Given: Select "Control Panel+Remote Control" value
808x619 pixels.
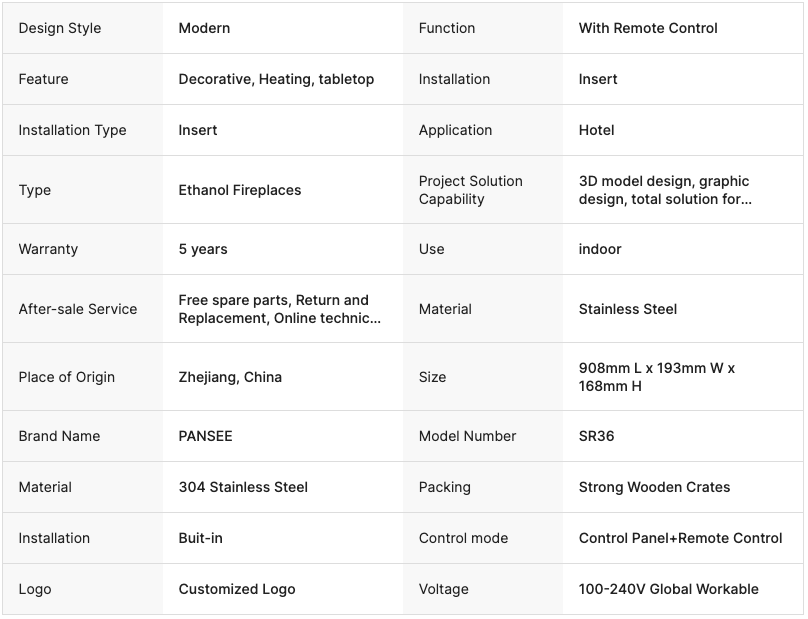Looking at the screenshot, I should tap(680, 538).
